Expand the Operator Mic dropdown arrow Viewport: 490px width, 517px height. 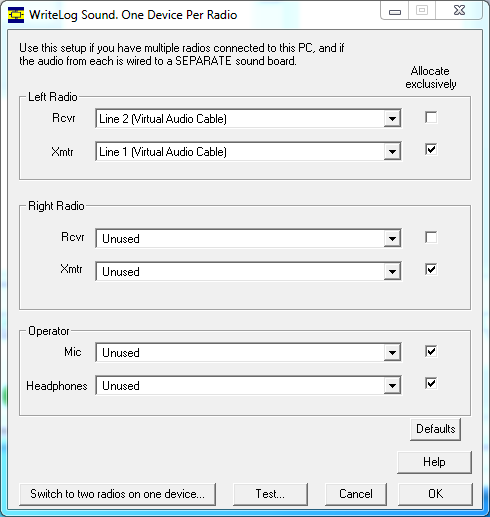tap(392, 353)
